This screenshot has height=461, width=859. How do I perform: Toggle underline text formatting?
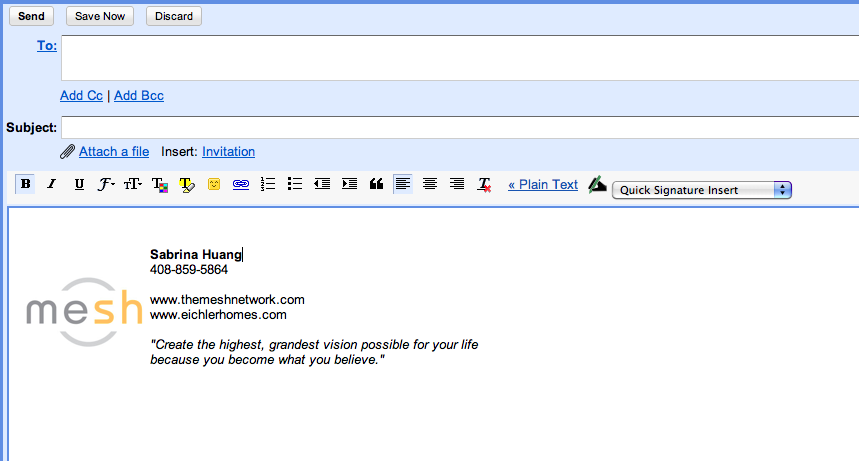click(x=79, y=184)
